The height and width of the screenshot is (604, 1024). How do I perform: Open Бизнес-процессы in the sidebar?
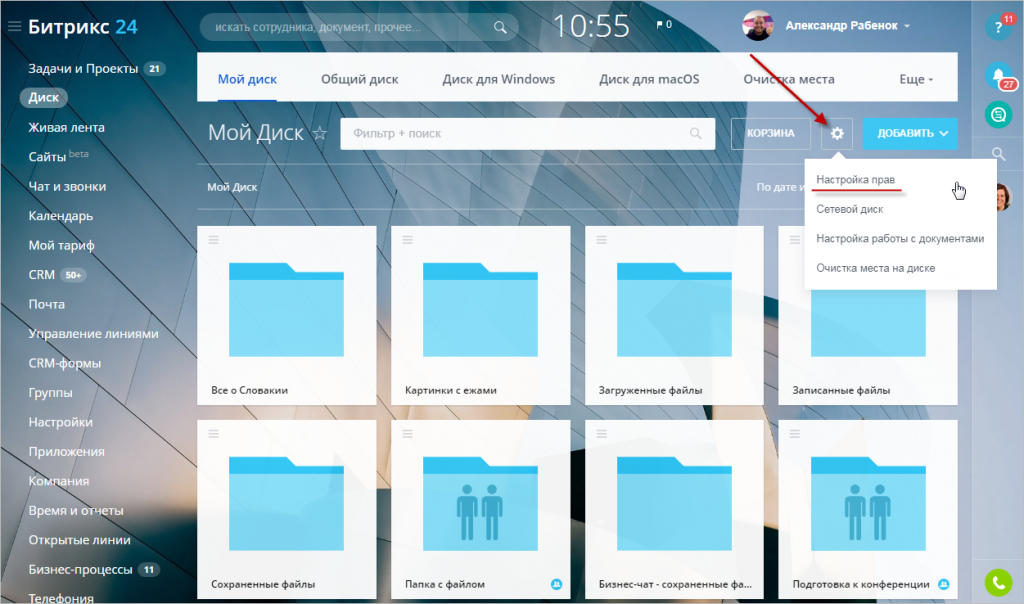[80, 569]
